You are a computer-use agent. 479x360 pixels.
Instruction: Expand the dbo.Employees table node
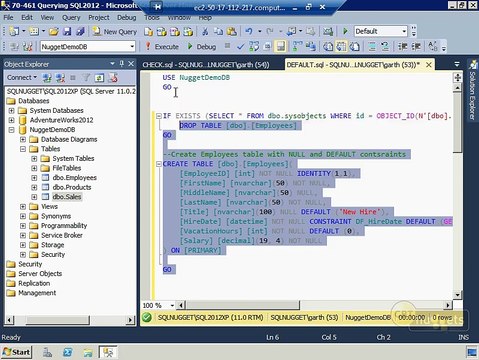34,178
